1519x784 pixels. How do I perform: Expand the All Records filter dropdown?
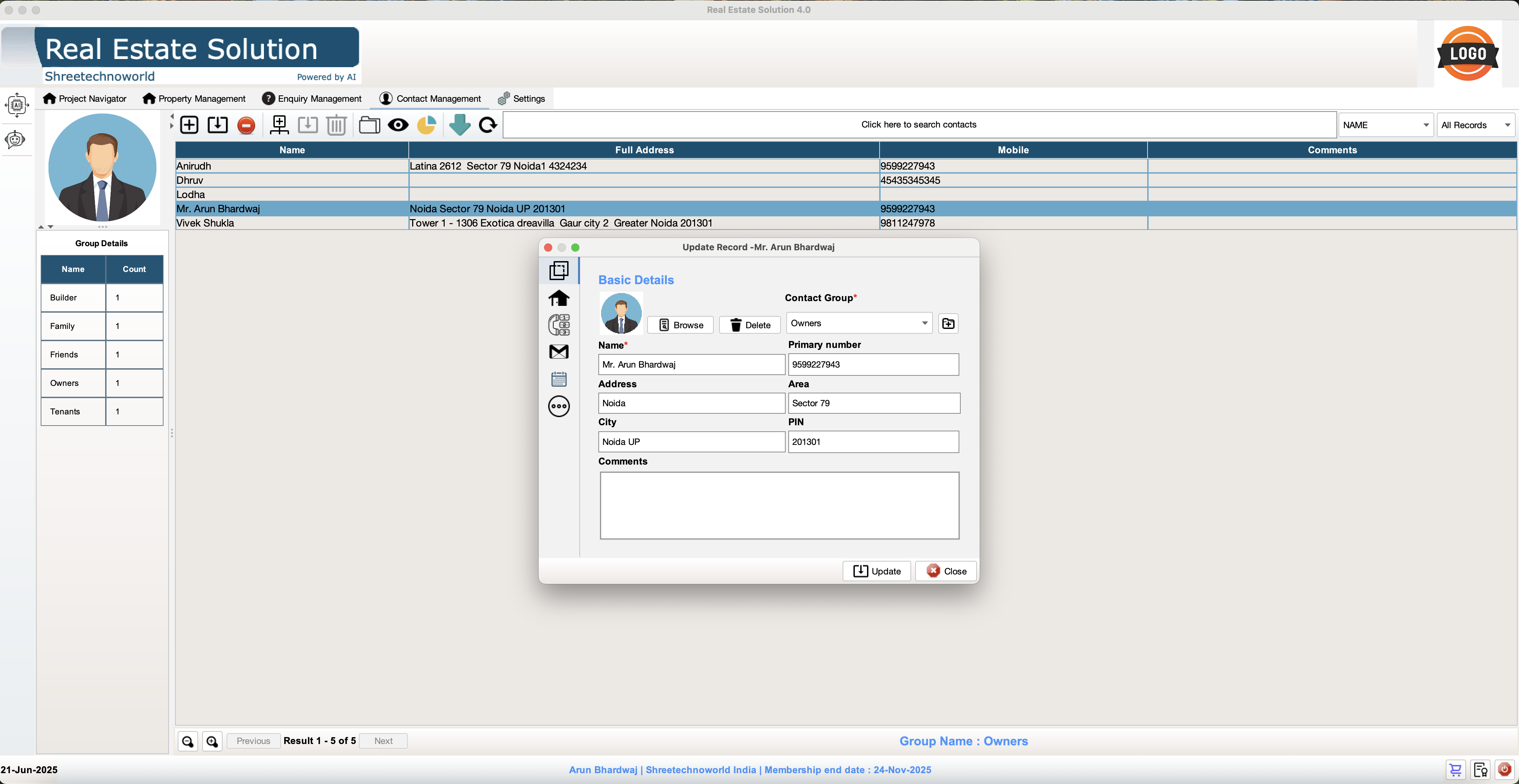pyautogui.click(x=1475, y=125)
